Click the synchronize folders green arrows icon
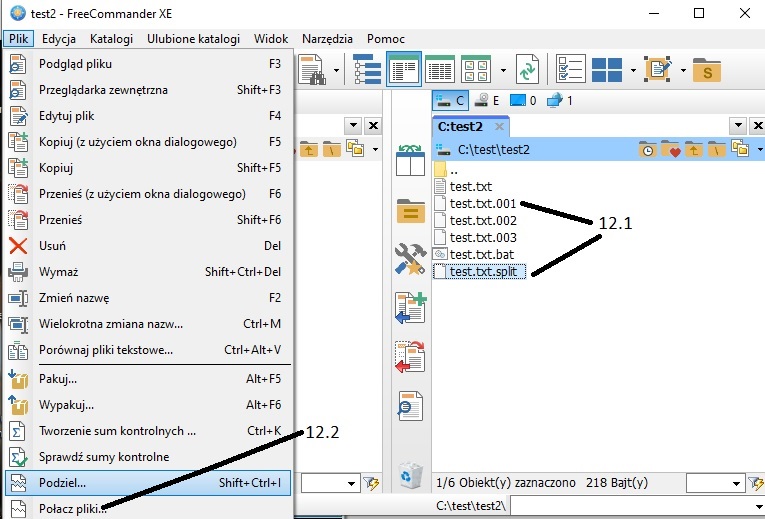 tap(527, 70)
